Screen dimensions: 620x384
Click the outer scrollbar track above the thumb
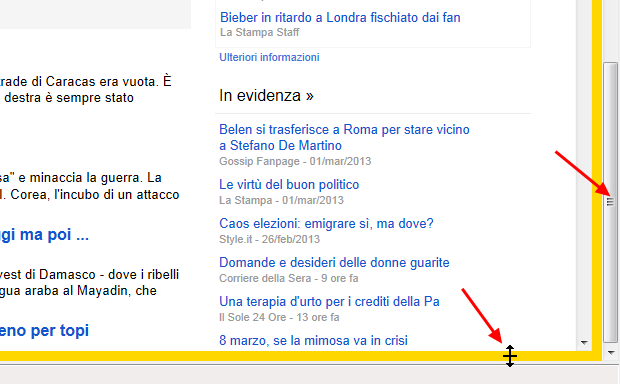pos(611,30)
